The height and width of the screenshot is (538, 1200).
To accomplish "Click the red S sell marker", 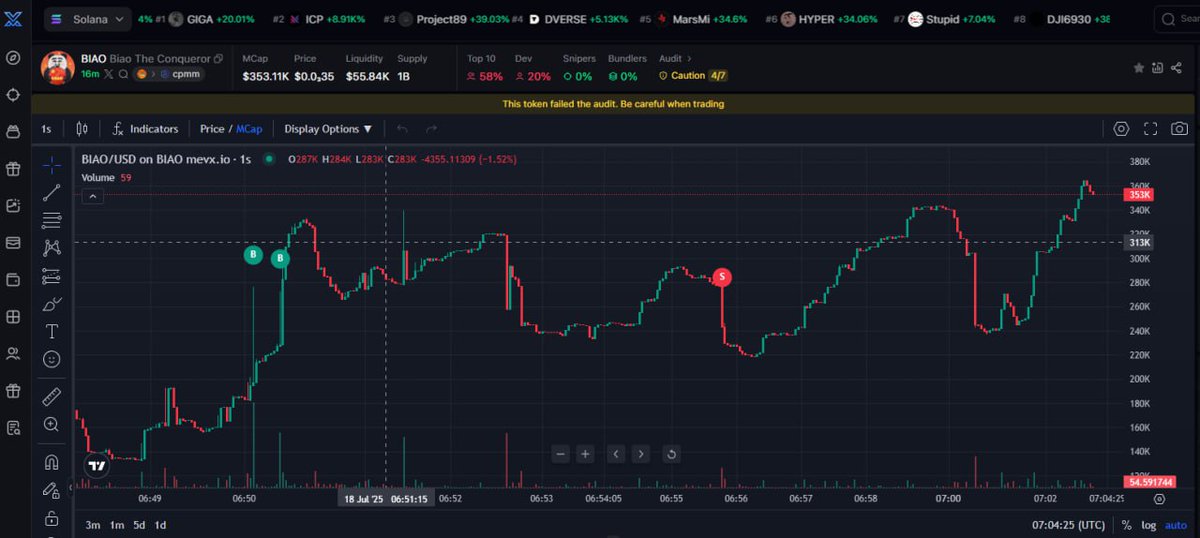I will [x=722, y=277].
